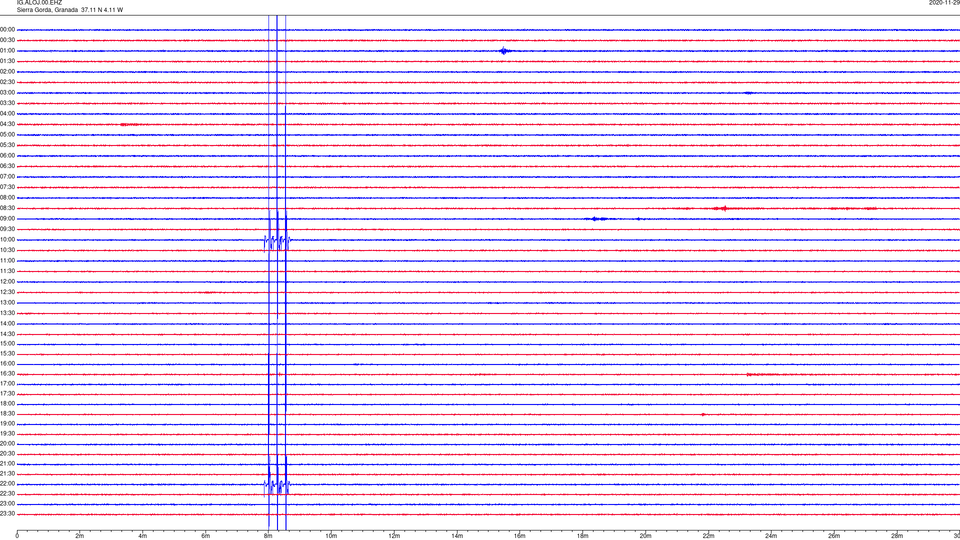Click the 17:00 trace time label
This screenshot has height=540, width=960.
[7, 384]
